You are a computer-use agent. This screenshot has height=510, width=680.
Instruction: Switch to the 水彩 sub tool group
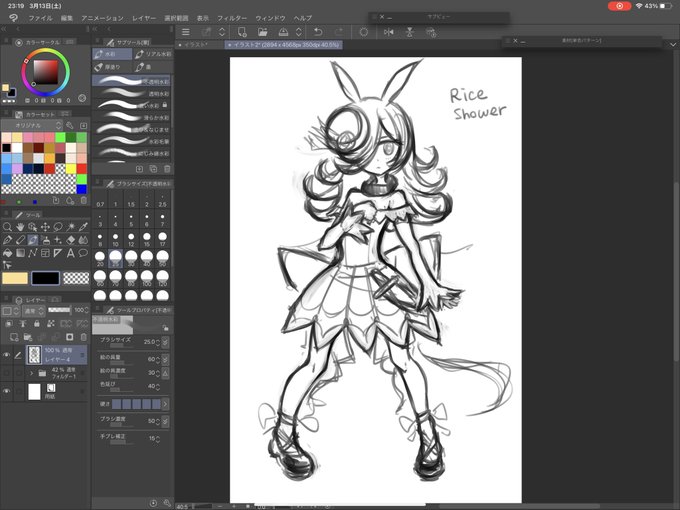pyautogui.click(x=112, y=54)
